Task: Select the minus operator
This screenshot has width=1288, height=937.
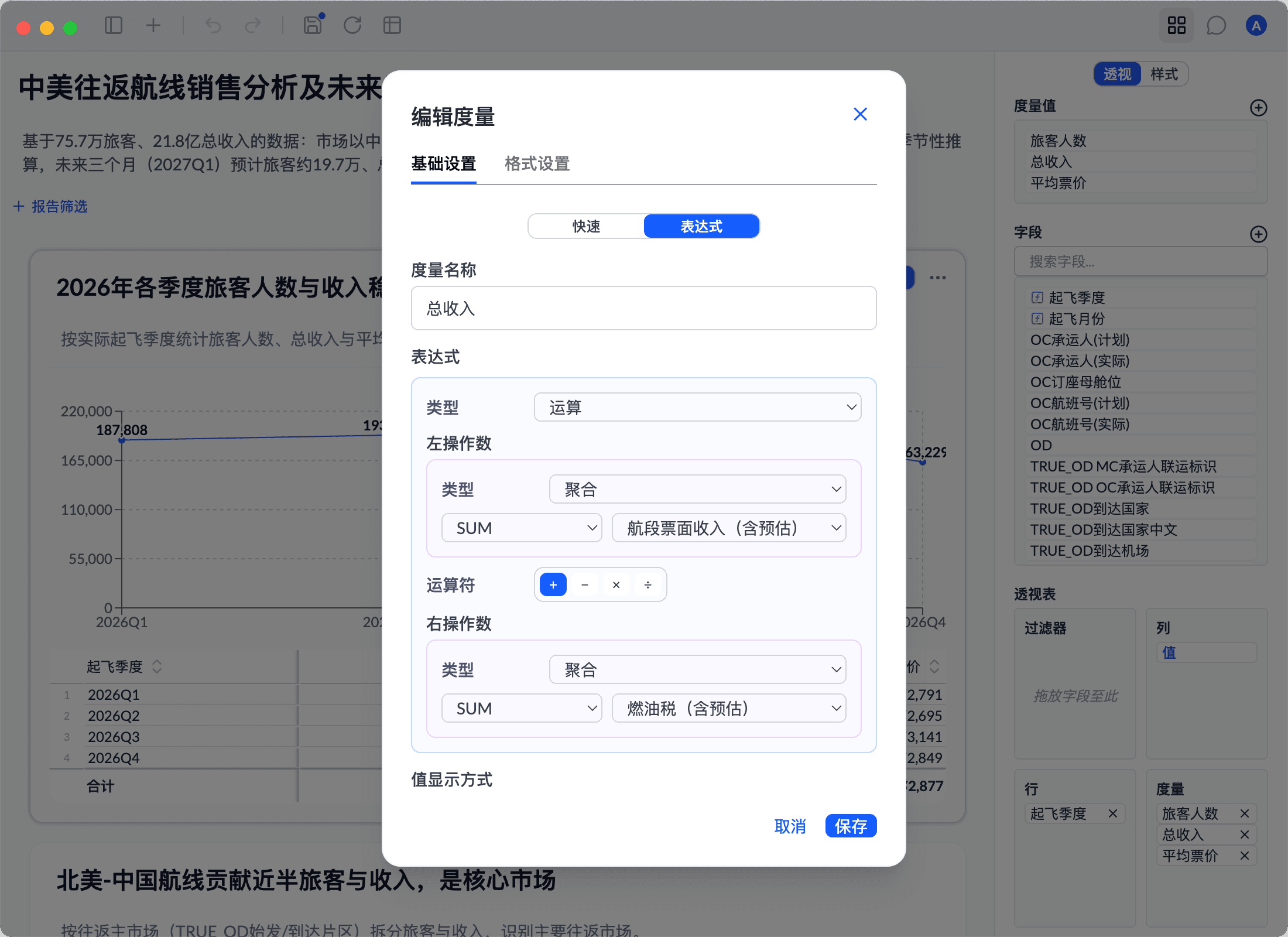Action: pos(585,584)
